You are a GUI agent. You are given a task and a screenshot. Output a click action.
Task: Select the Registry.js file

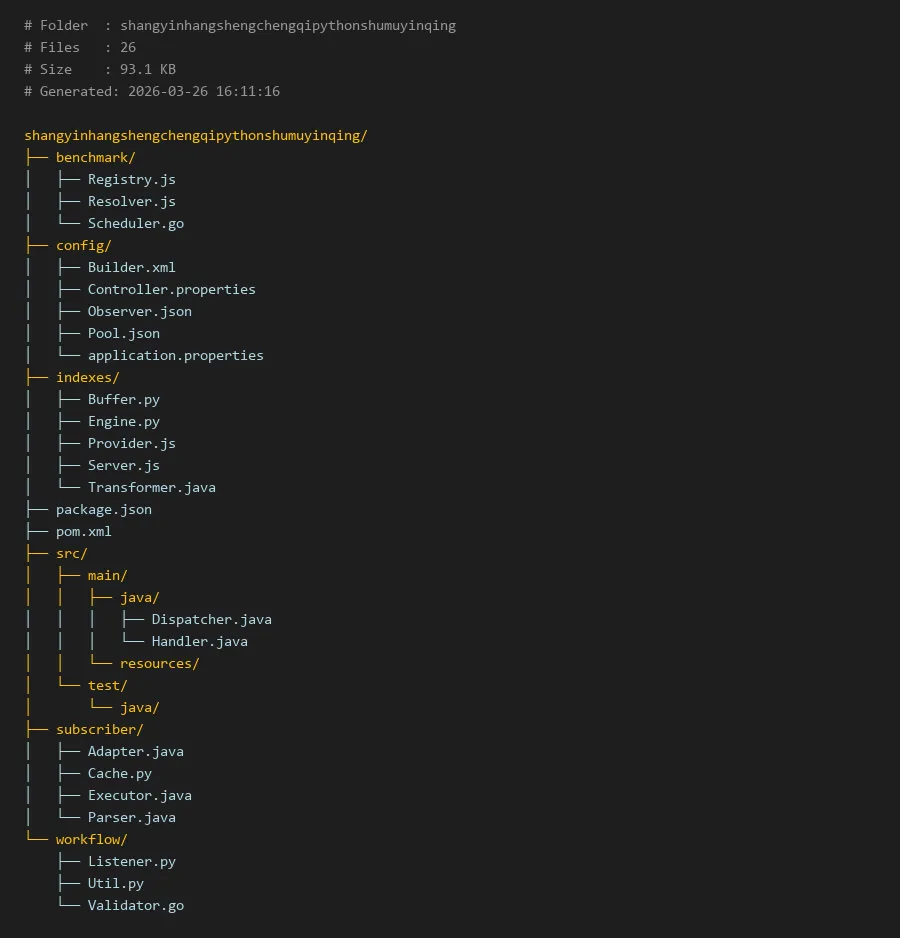click(x=131, y=180)
